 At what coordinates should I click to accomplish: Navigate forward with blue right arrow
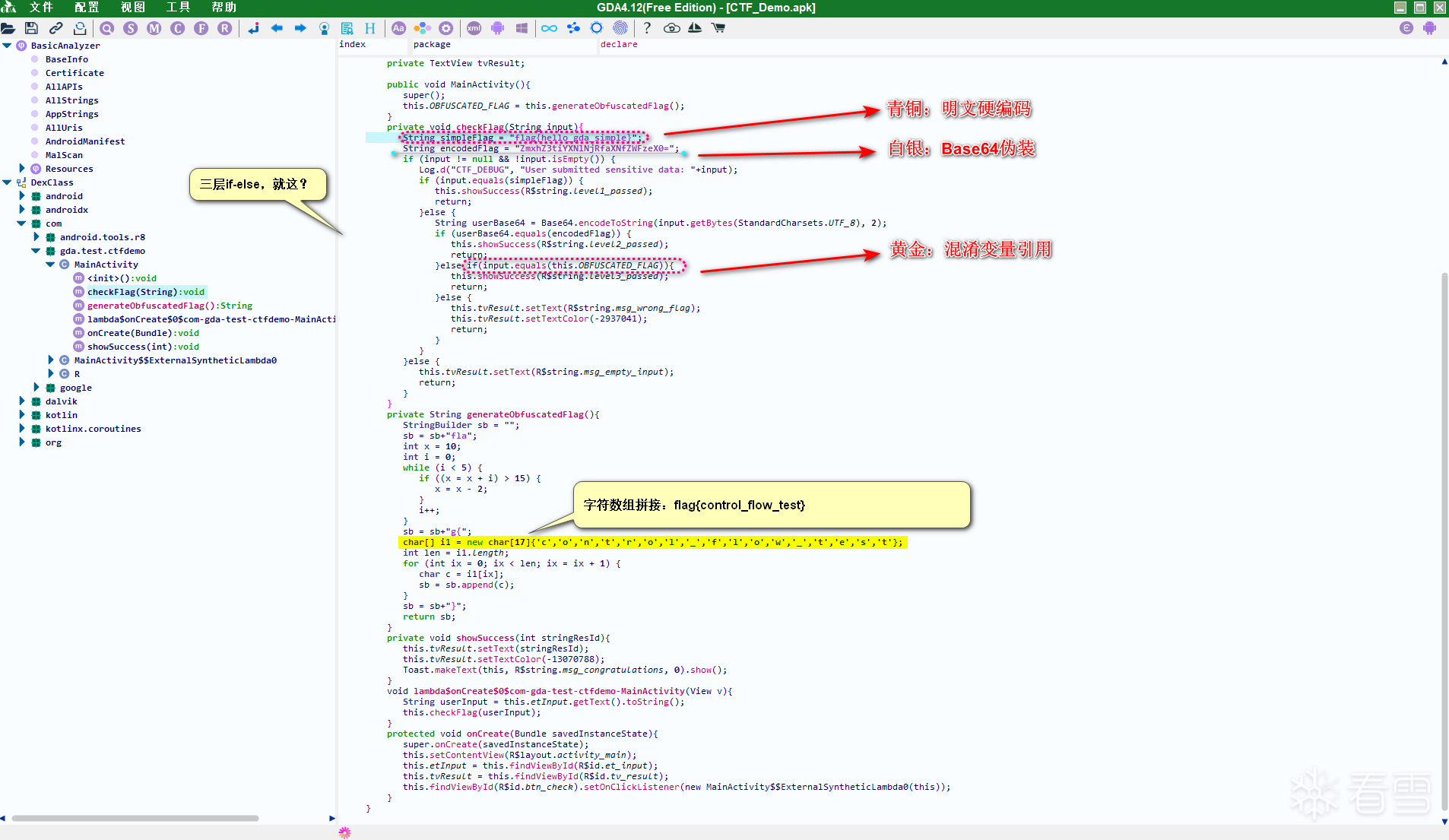(300, 28)
